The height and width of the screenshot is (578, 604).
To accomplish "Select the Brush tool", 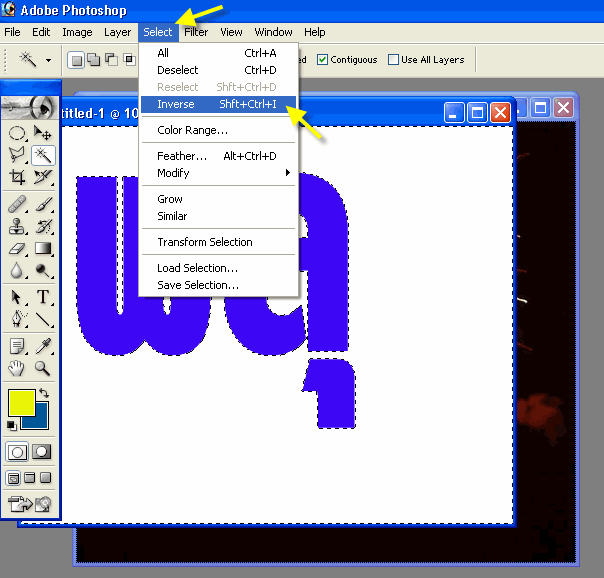I will pyautogui.click(x=42, y=204).
